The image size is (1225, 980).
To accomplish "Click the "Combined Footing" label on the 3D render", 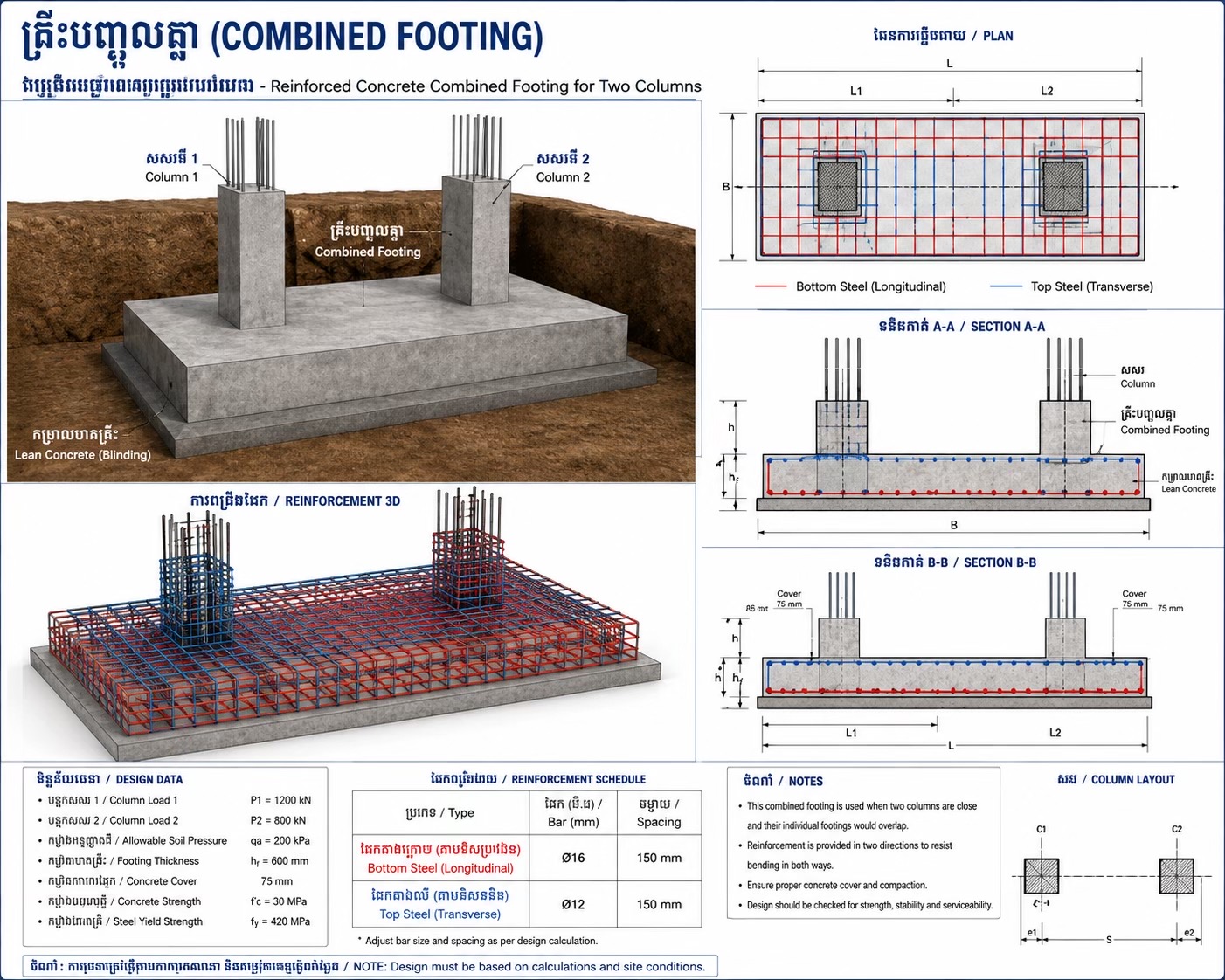I will [x=368, y=252].
